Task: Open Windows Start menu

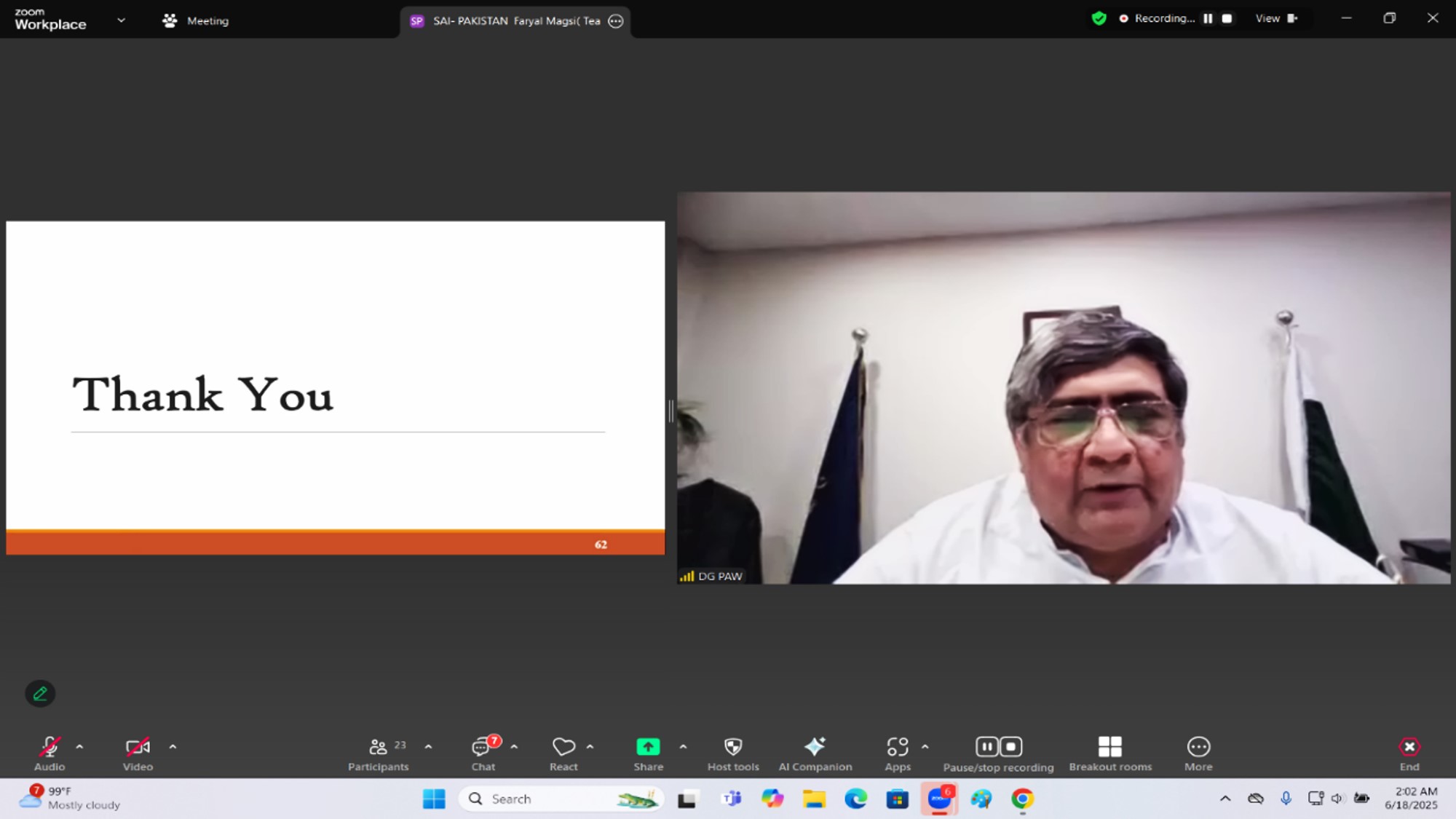Action: (x=434, y=799)
